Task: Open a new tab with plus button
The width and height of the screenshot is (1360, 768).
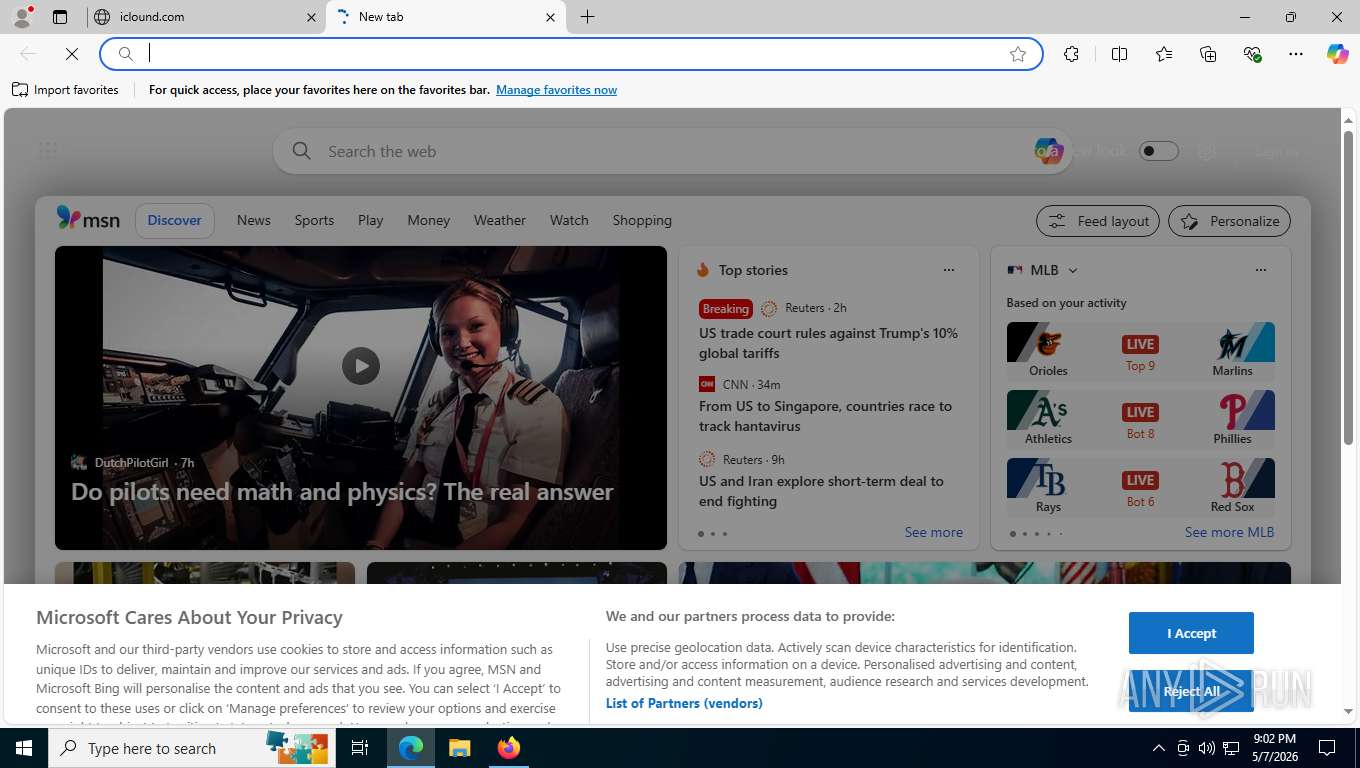Action: [588, 17]
